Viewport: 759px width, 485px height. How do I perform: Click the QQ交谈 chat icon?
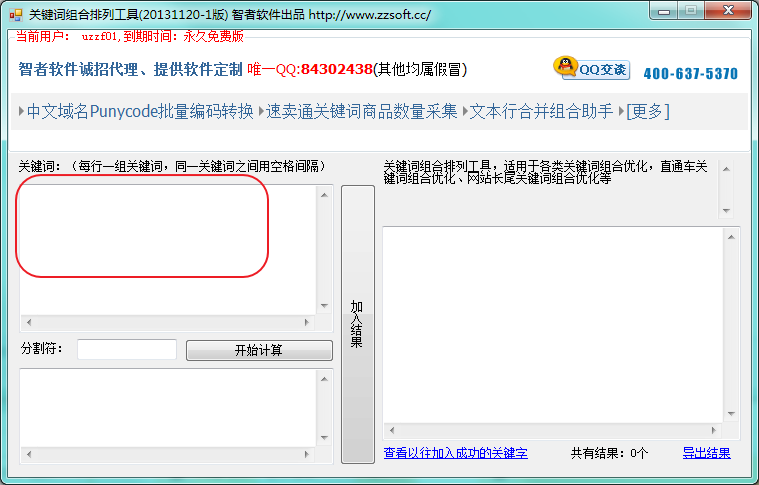591,68
